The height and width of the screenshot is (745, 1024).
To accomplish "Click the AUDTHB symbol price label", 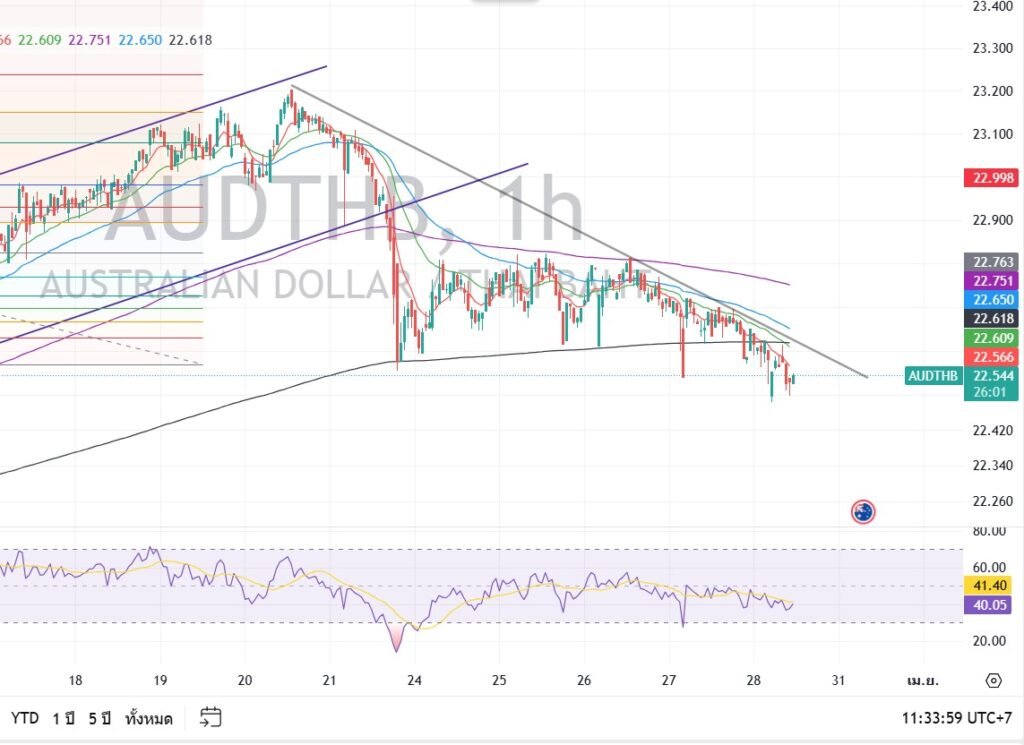I will click(933, 376).
